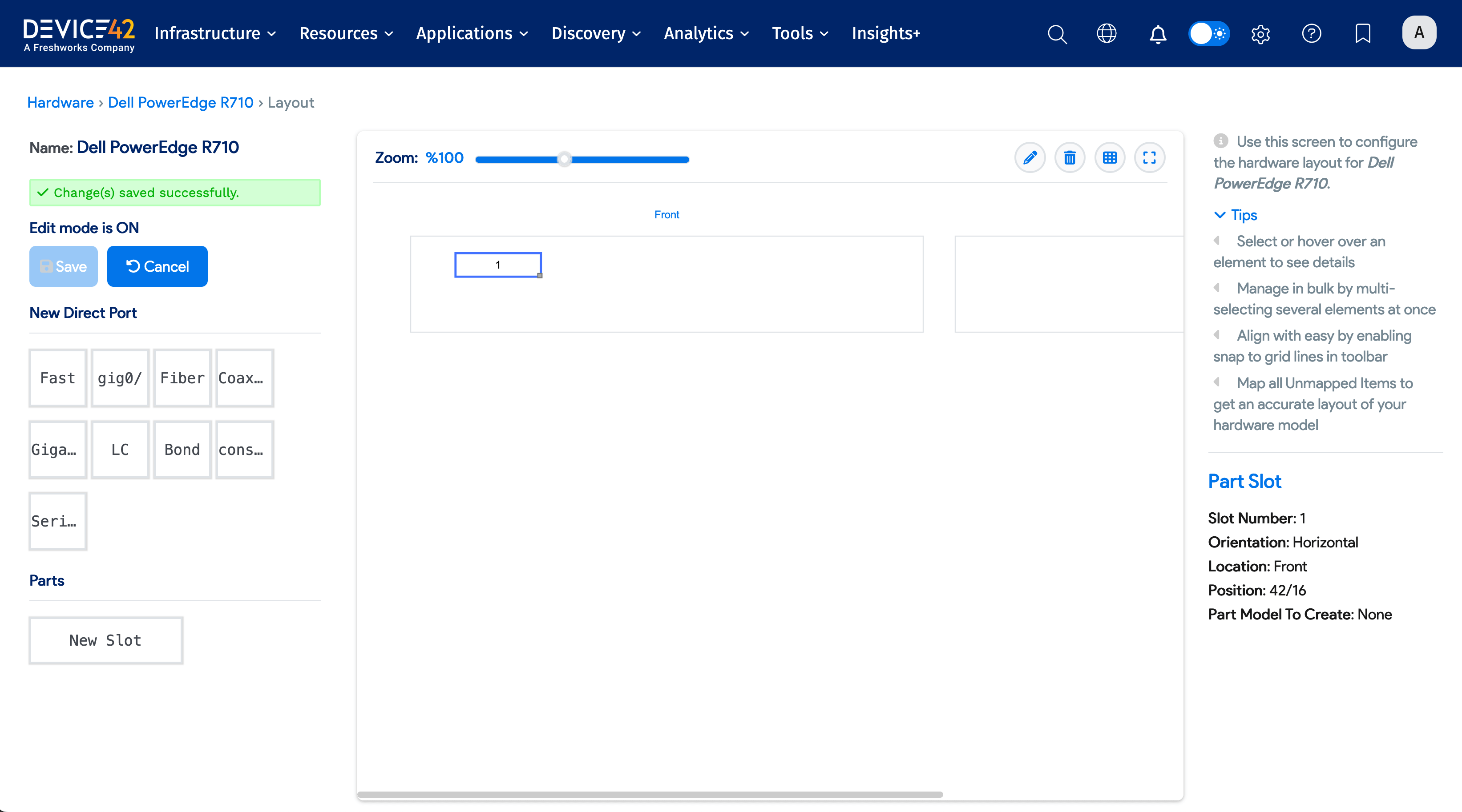Image resolution: width=1462 pixels, height=812 pixels.
Task: Select the New Slot part box
Action: (x=105, y=640)
